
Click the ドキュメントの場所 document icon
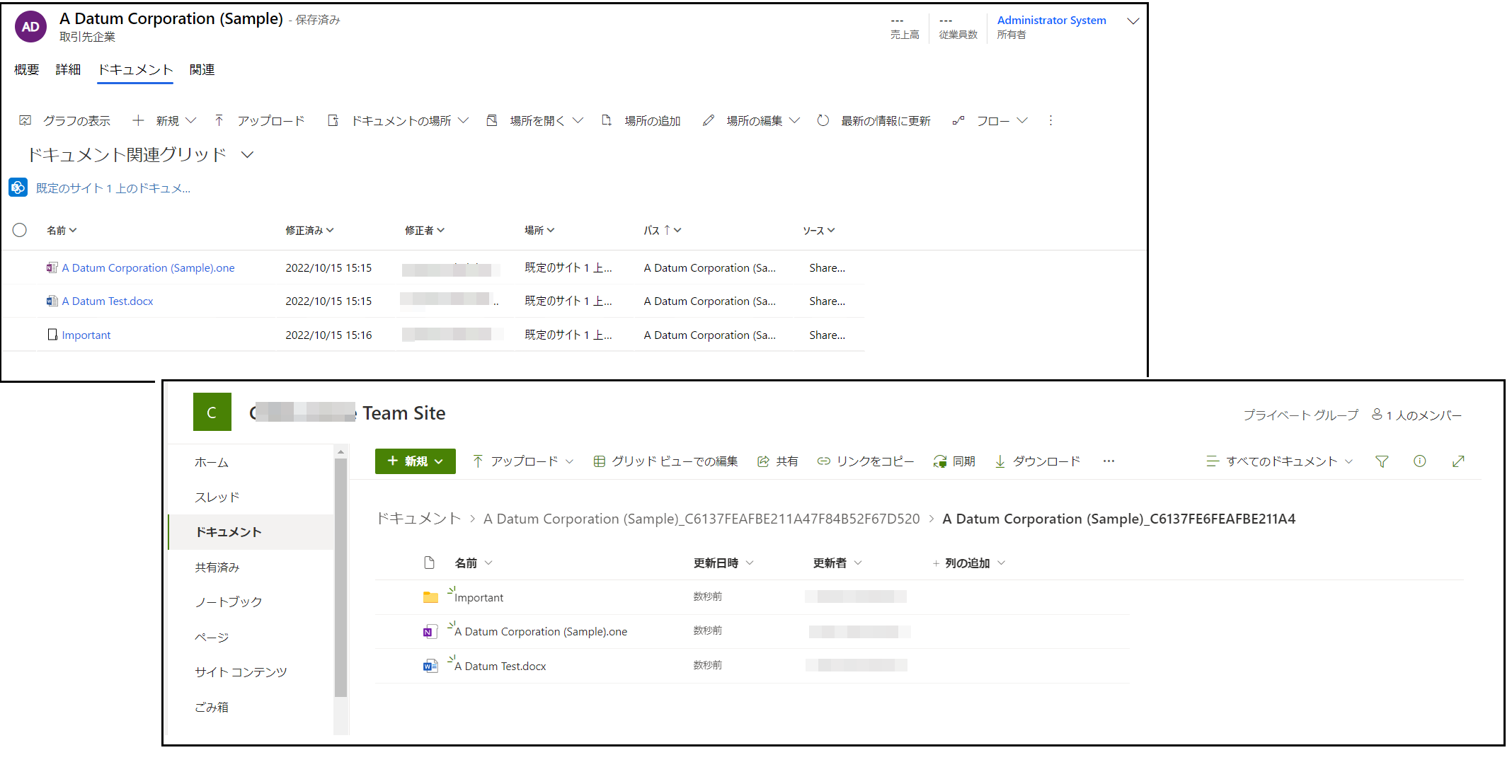click(333, 120)
